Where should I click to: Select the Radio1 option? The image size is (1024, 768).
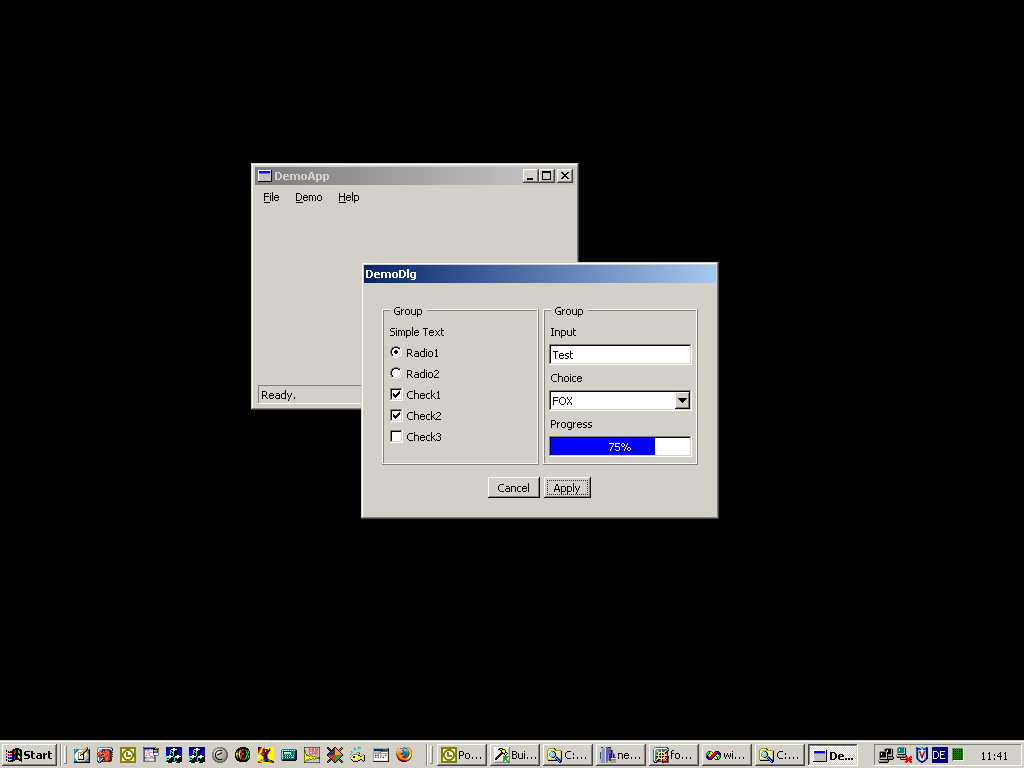[x=396, y=352]
